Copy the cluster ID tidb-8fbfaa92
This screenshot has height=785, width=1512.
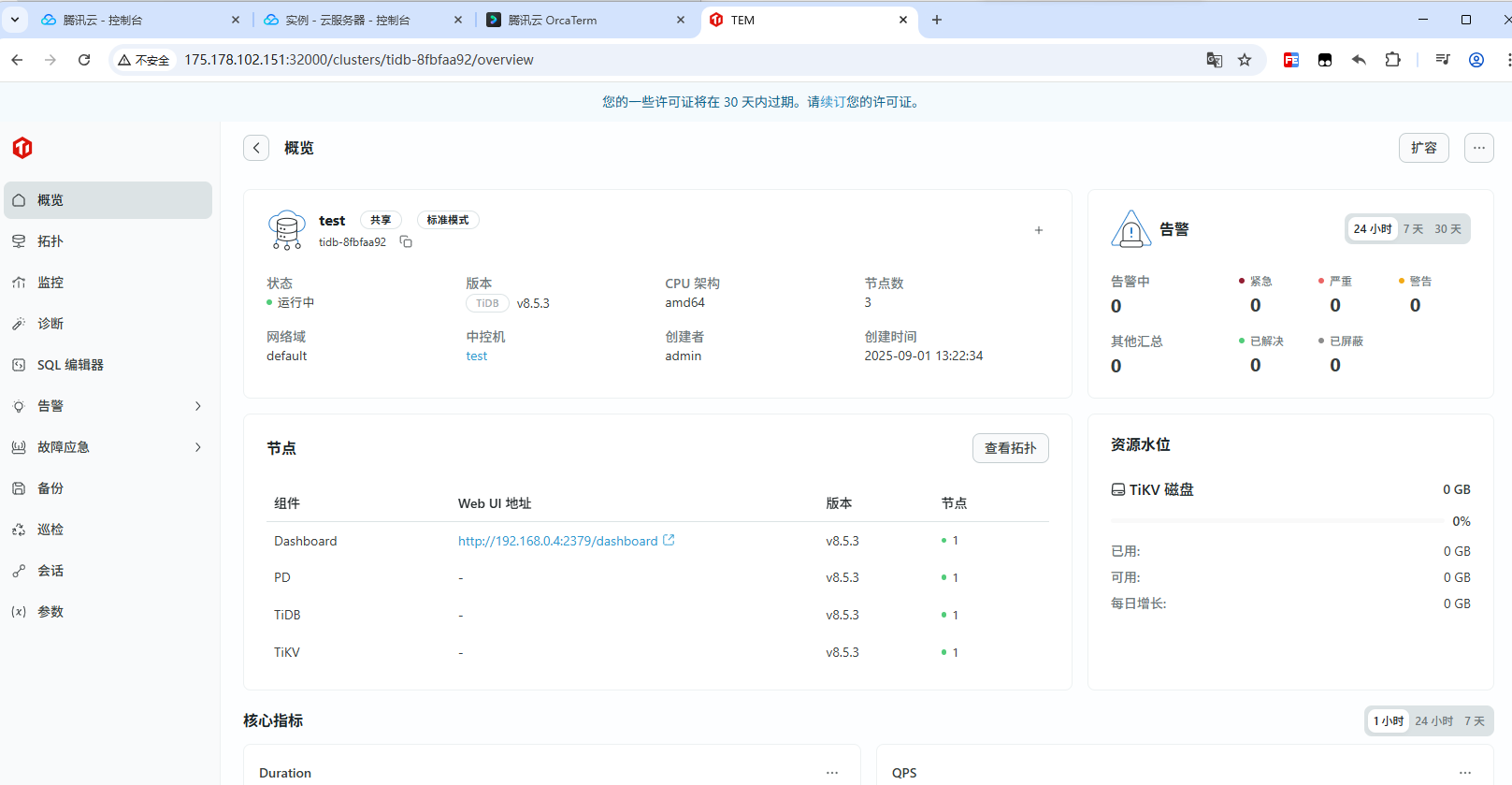(406, 241)
